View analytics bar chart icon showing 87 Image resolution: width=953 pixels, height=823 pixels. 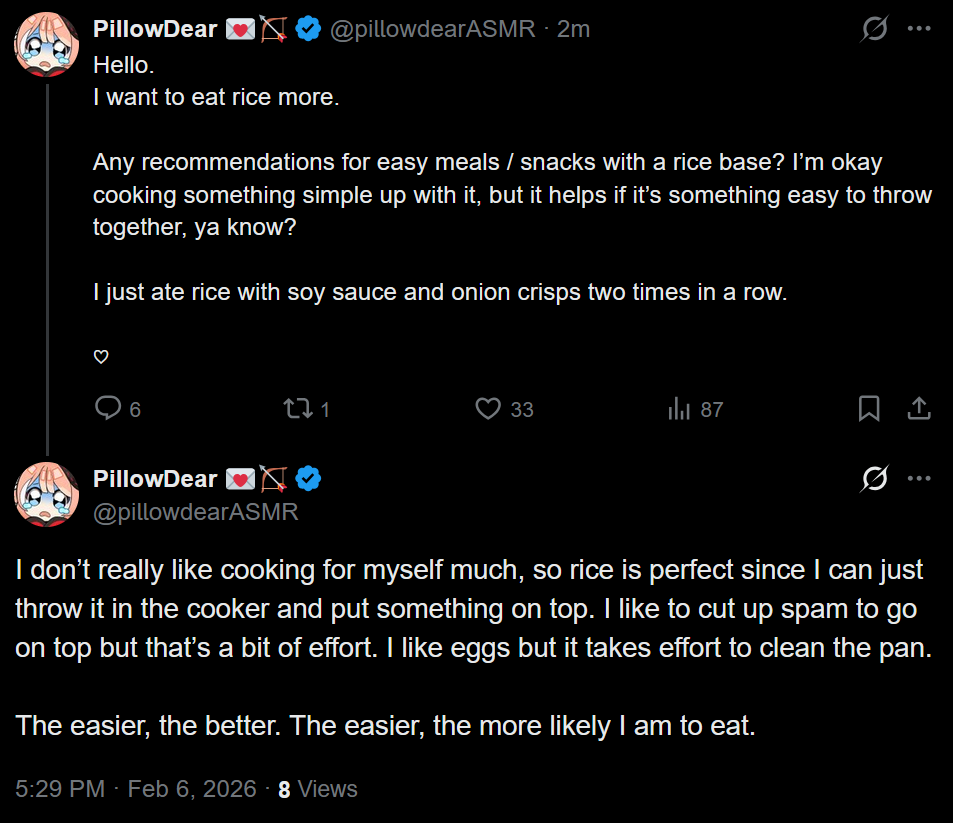[679, 408]
